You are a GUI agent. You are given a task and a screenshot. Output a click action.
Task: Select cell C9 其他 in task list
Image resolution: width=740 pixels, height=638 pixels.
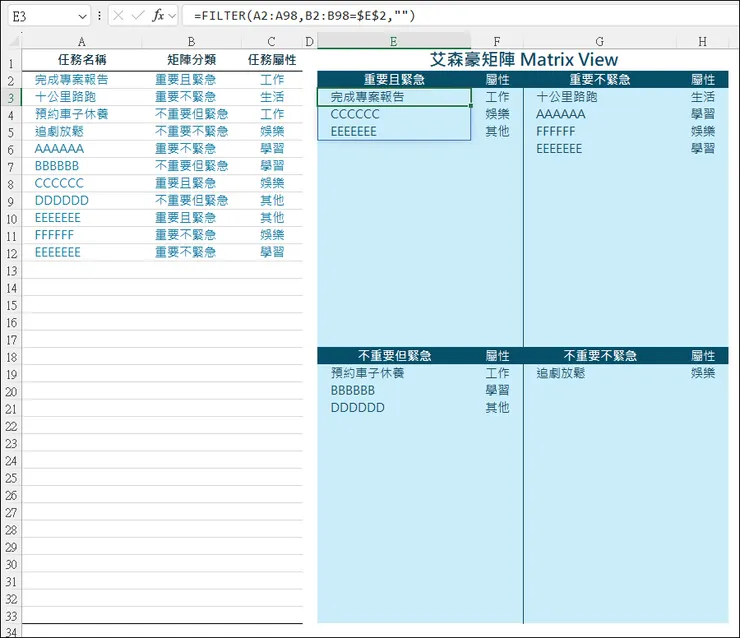(272, 200)
